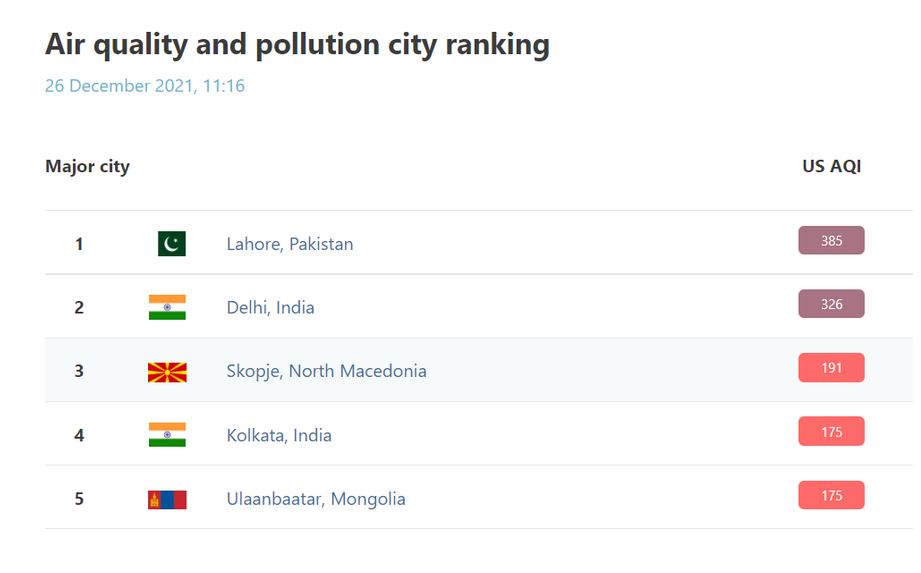Click the 191 AQI badge for Skopje
This screenshot has height=573, width=921.
tap(831, 368)
